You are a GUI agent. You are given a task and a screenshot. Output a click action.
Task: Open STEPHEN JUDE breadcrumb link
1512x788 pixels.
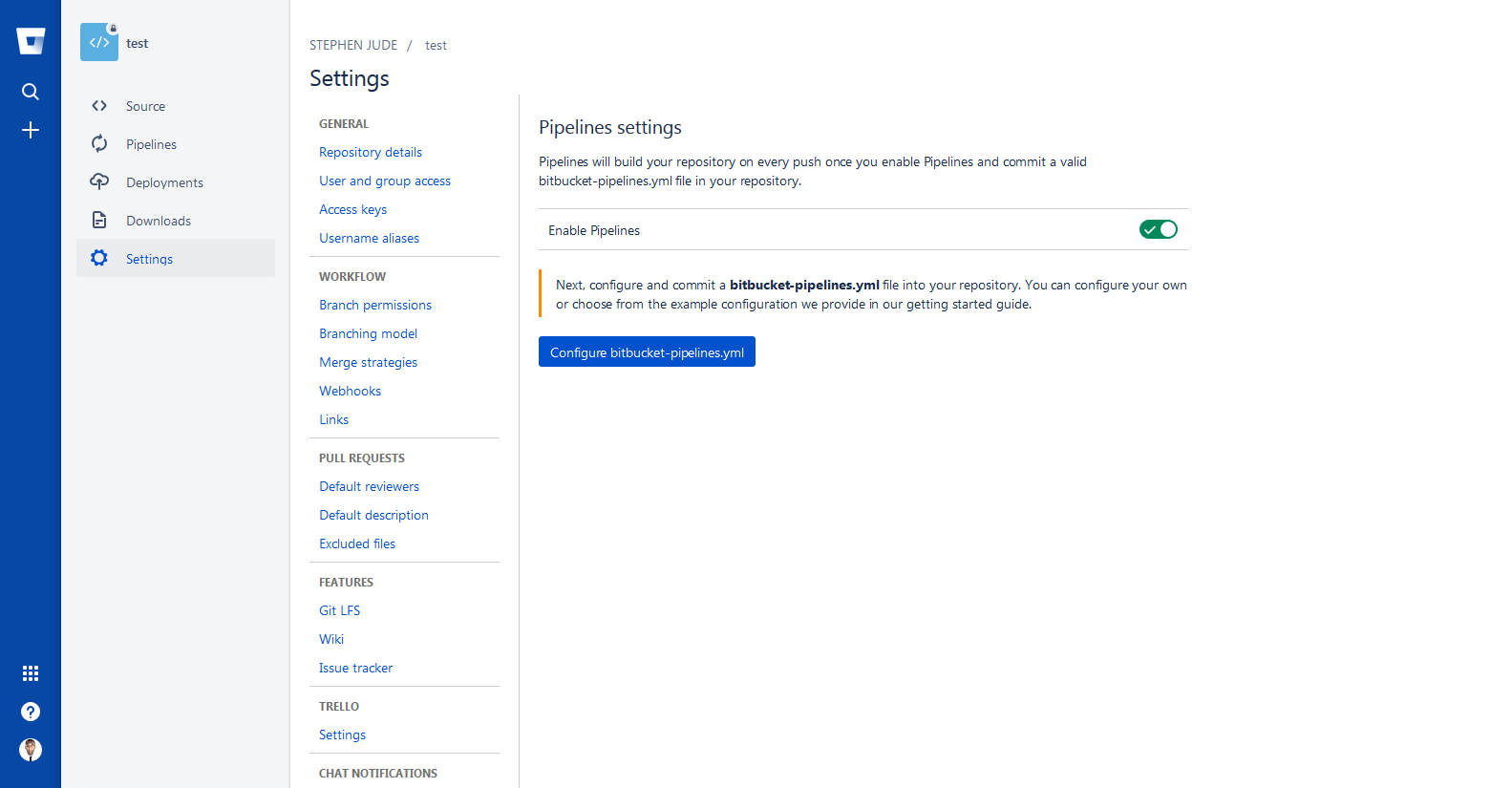coord(353,45)
